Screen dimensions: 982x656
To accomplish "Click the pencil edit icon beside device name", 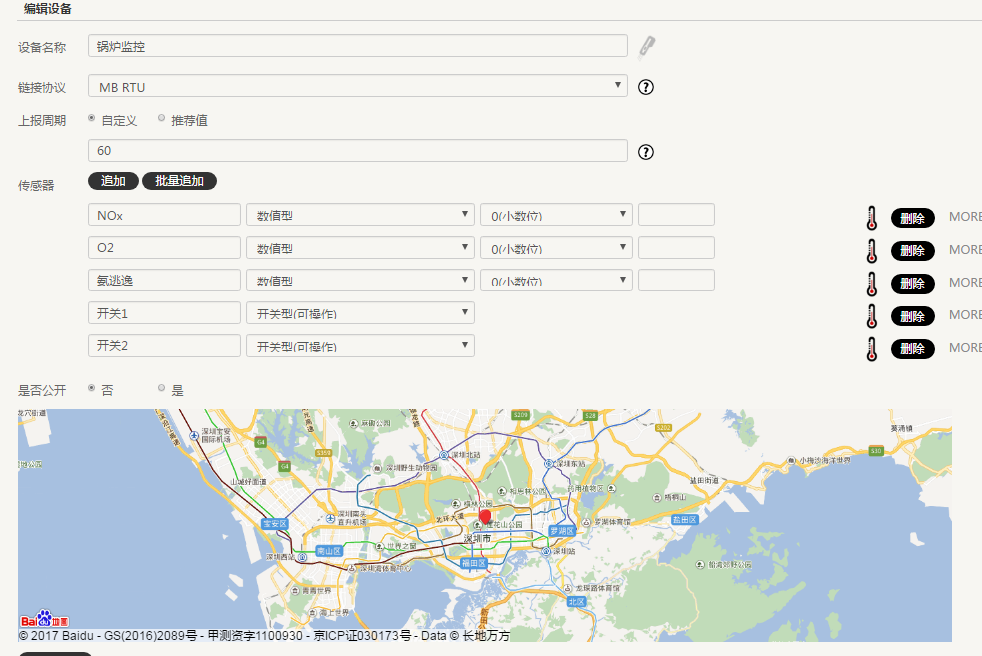I will tap(647, 46).
